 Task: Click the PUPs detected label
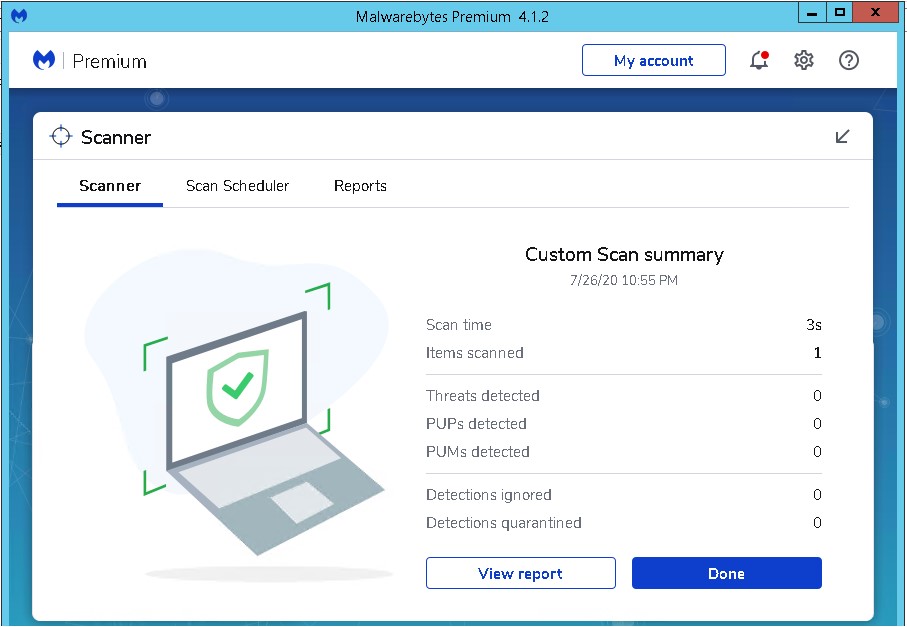point(476,424)
